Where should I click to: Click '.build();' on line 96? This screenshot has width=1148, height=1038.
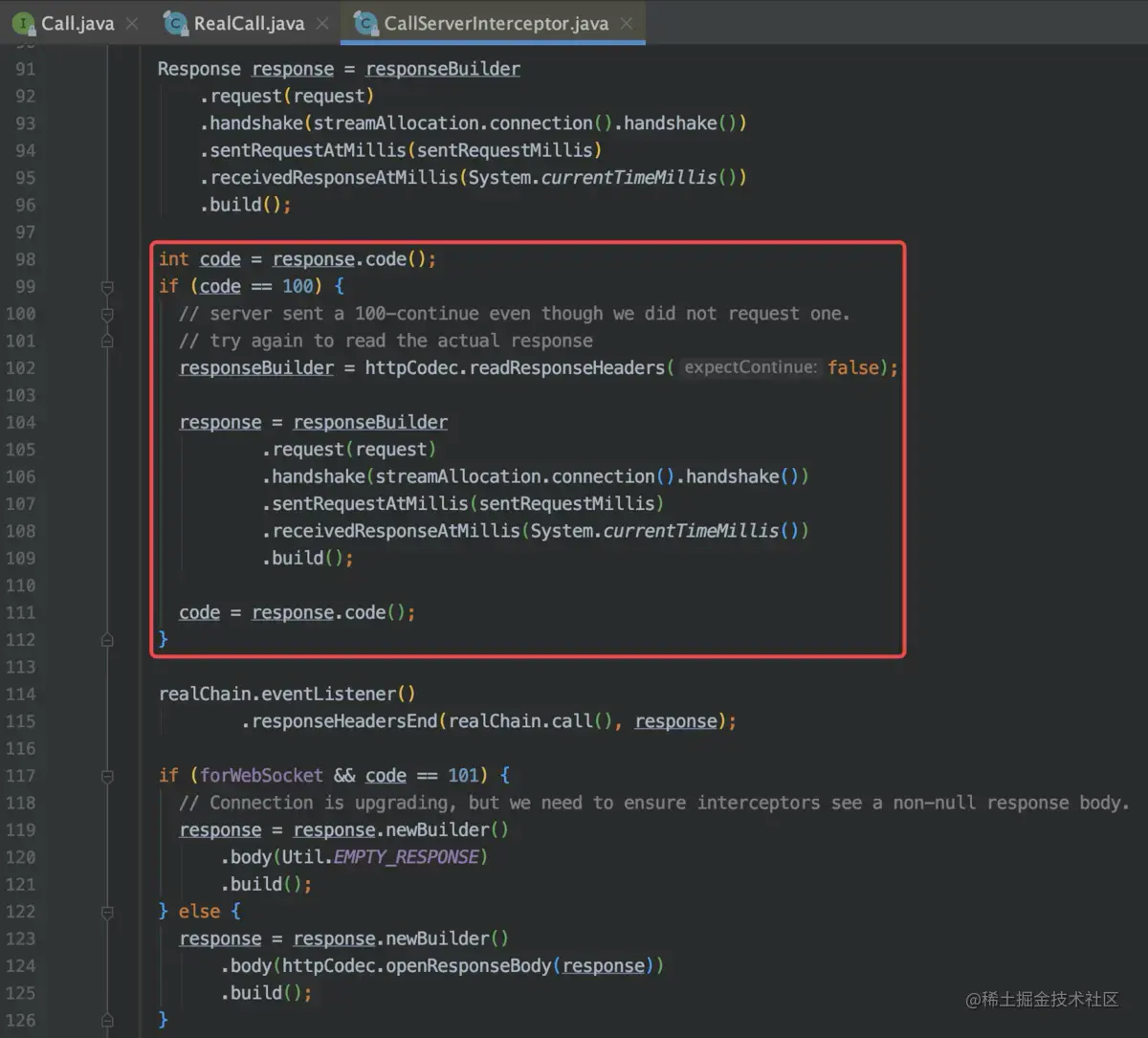coord(245,205)
